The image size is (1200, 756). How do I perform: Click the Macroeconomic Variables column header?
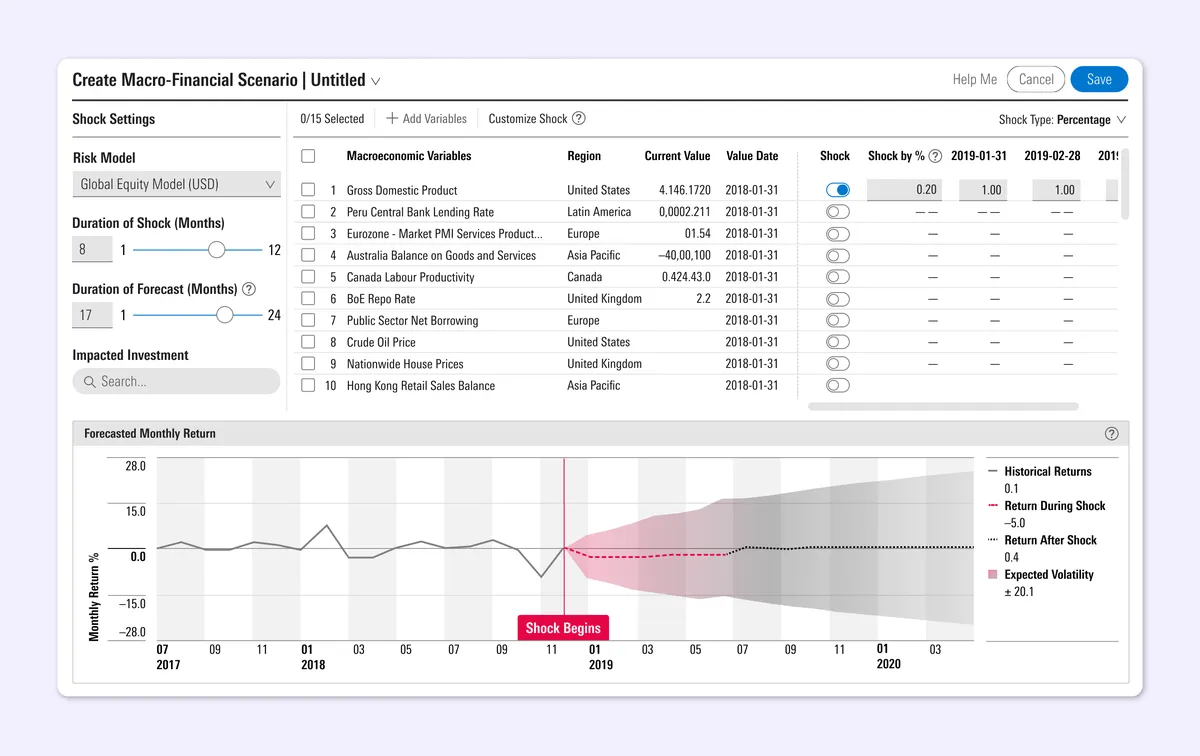tap(409, 156)
